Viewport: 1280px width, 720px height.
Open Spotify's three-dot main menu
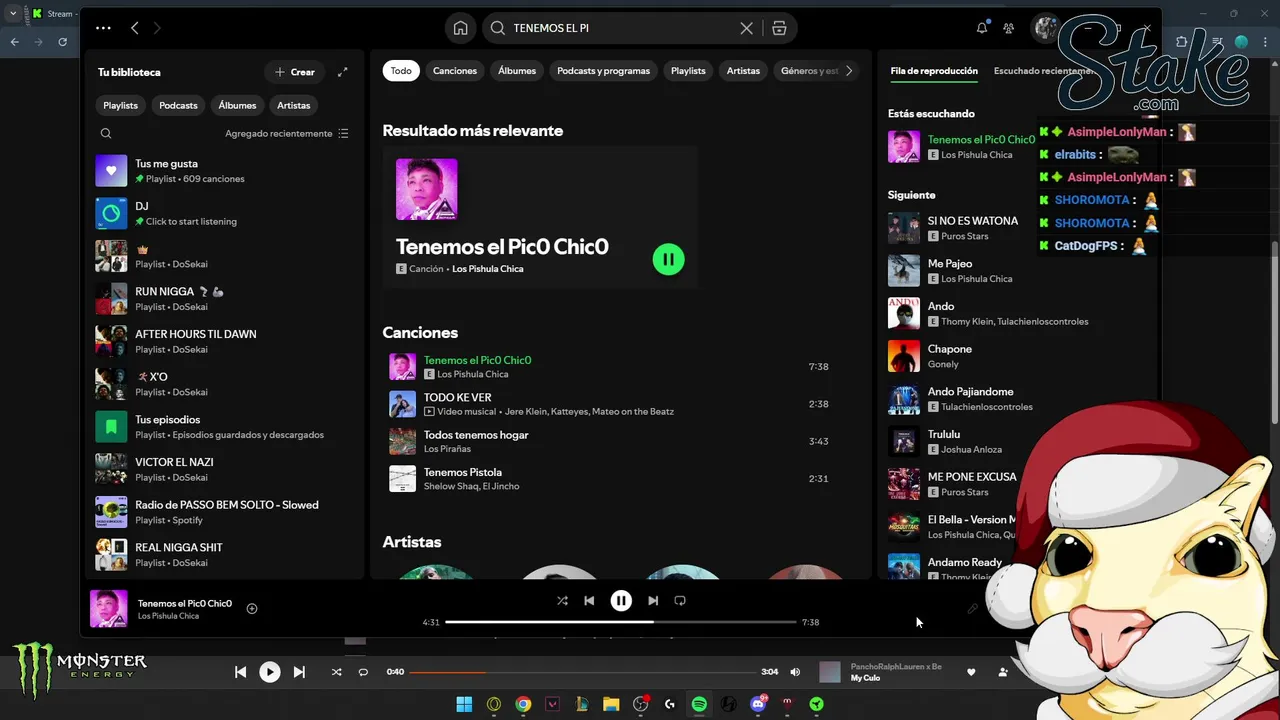point(103,28)
